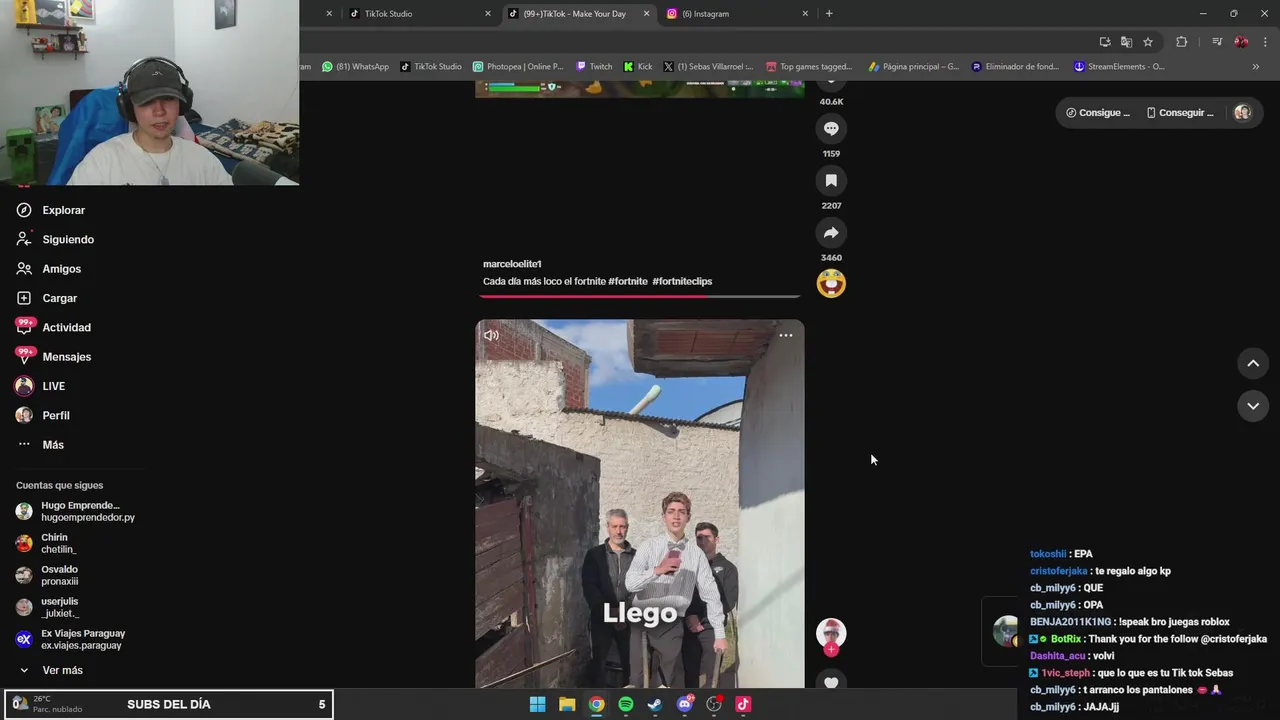Image resolution: width=1280 pixels, height=720 pixels.
Task: Go to next video with down chevron
Action: (1253, 405)
